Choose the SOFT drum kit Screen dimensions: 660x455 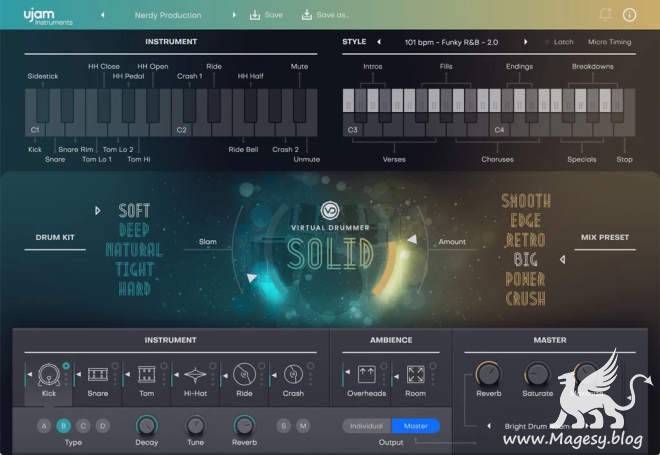pos(134,210)
